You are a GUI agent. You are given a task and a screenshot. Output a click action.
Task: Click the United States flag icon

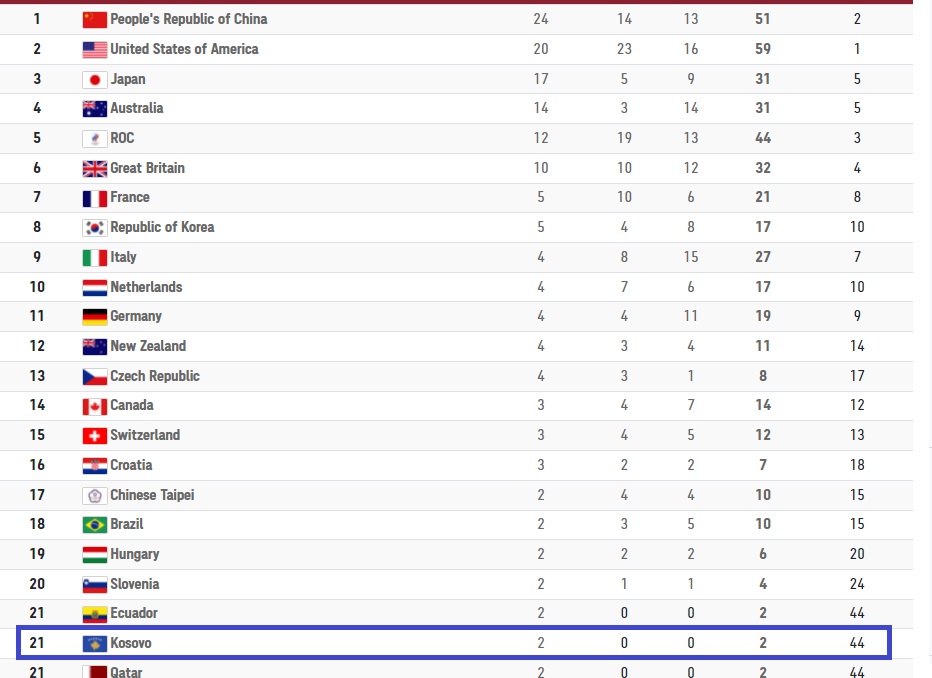pos(95,49)
